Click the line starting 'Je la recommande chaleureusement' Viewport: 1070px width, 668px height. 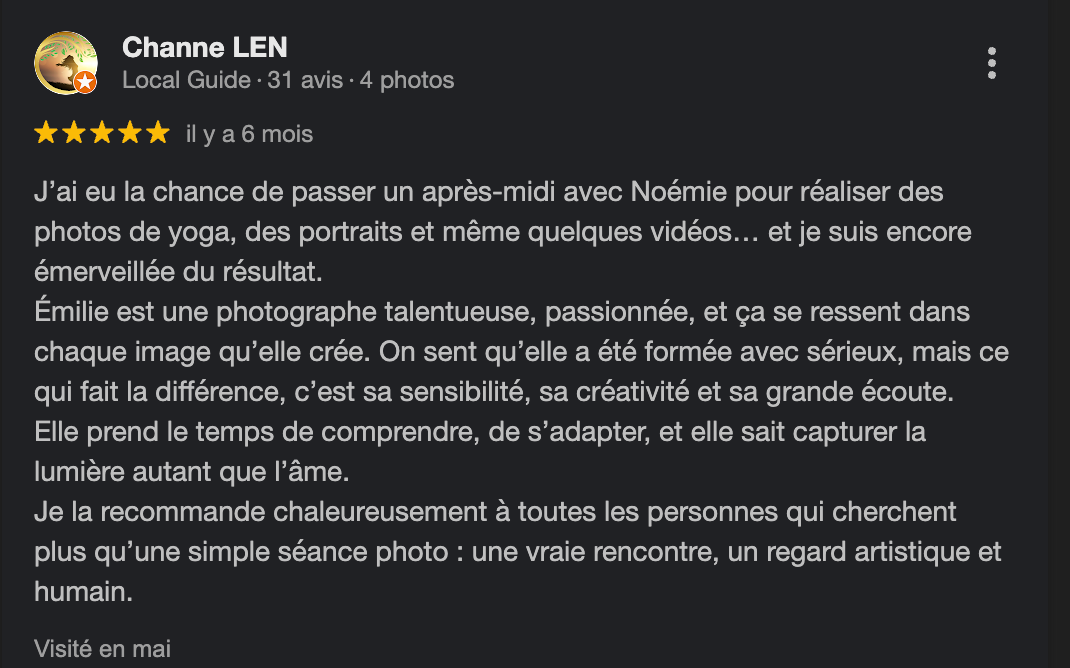[495, 512]
